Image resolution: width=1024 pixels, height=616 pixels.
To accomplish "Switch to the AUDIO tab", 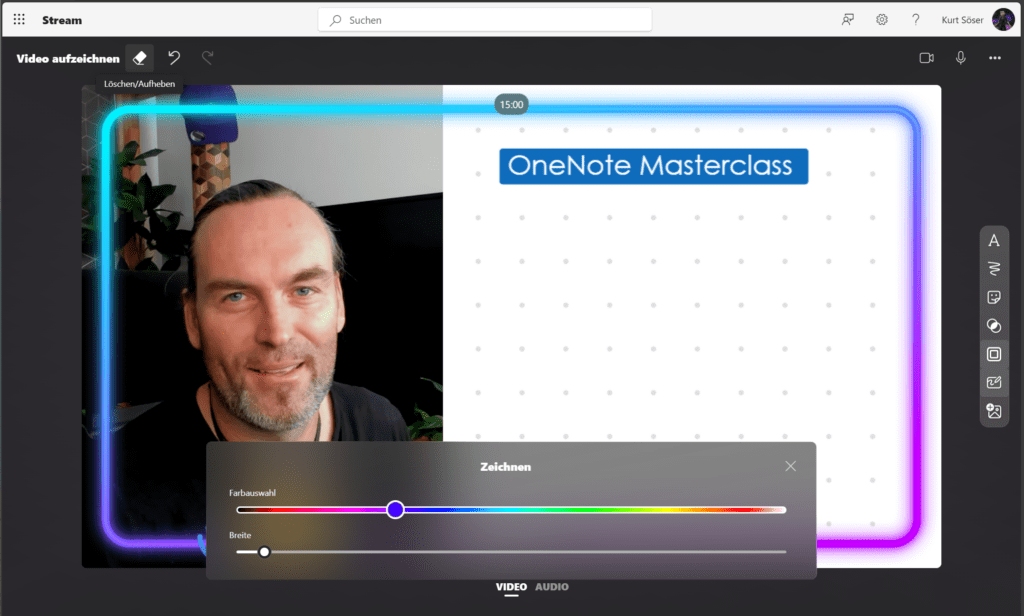I will [x=552, y=587].
